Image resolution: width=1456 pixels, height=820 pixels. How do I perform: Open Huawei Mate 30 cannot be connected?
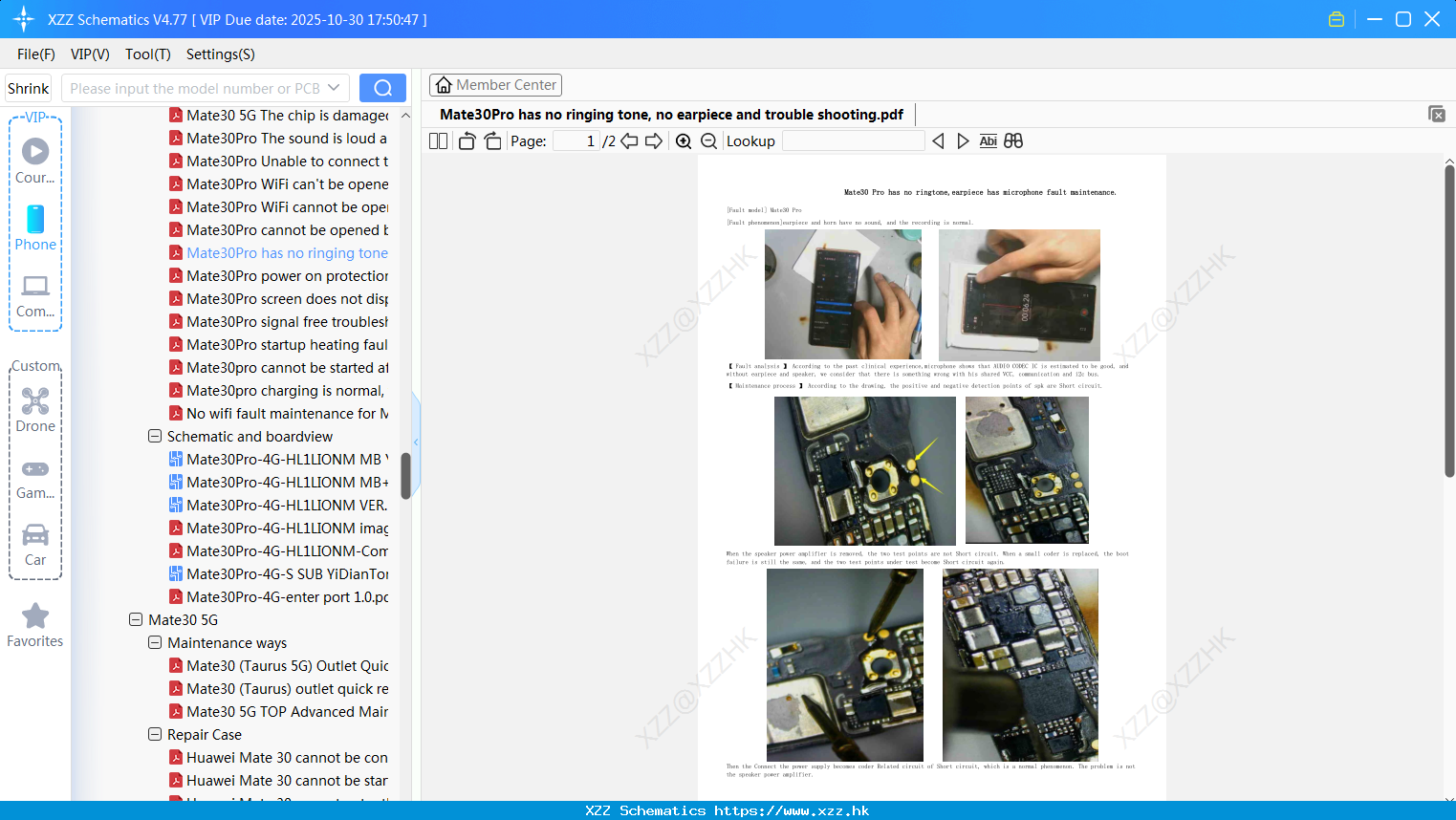(279, 757)
